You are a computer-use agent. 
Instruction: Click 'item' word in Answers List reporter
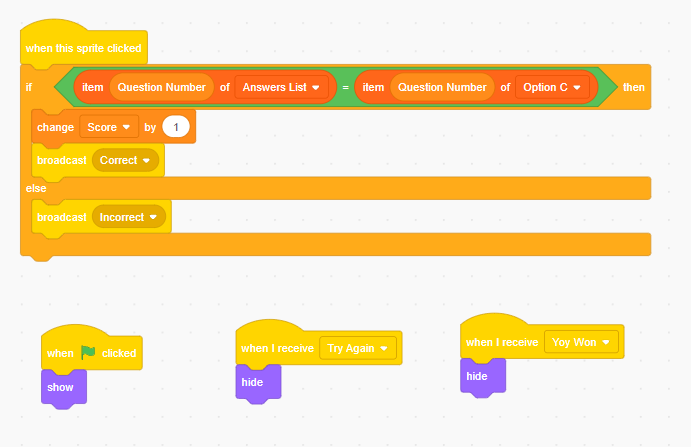coord(93,87)
